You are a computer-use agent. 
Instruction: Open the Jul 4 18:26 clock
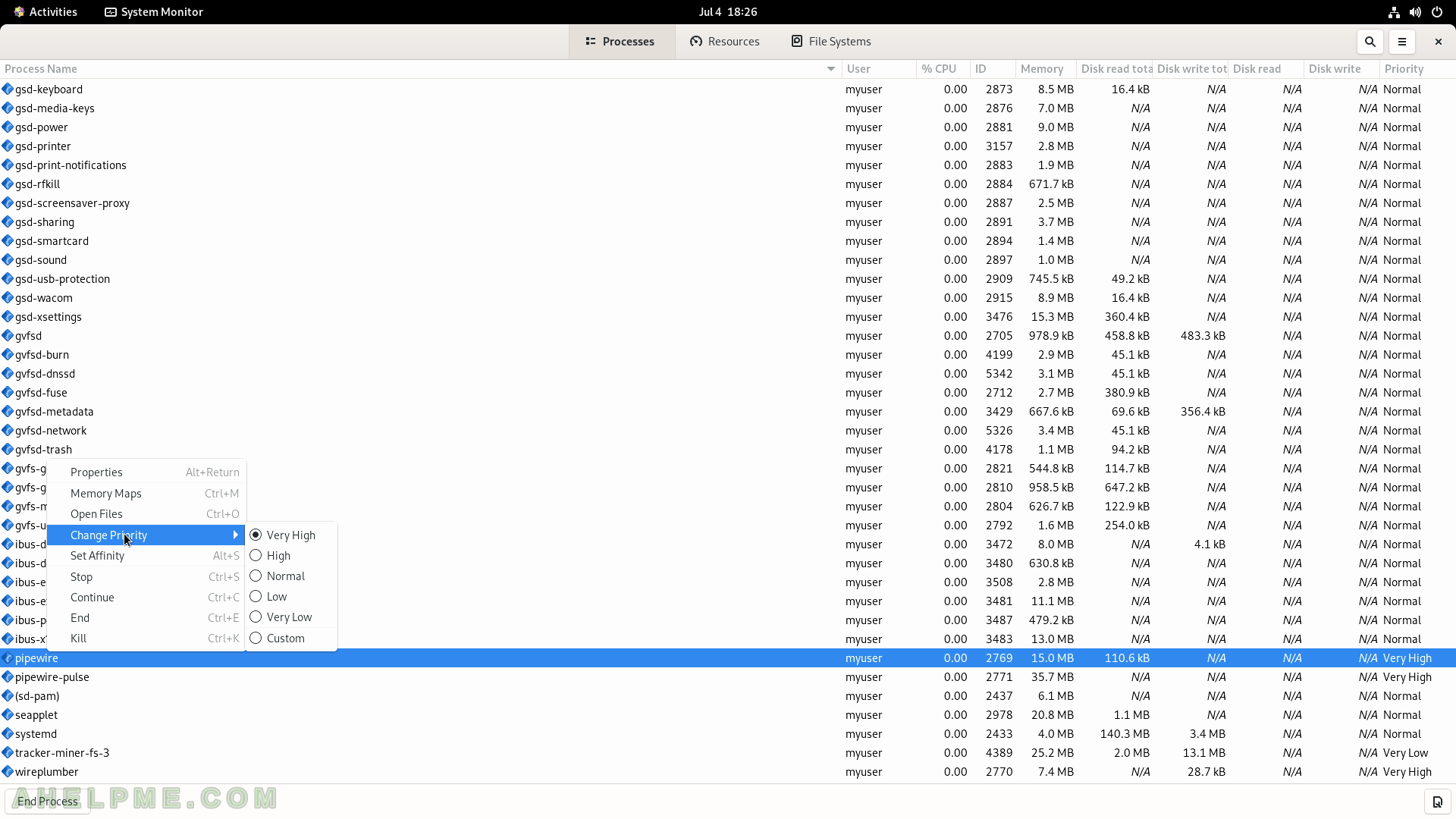click(728, 12)
